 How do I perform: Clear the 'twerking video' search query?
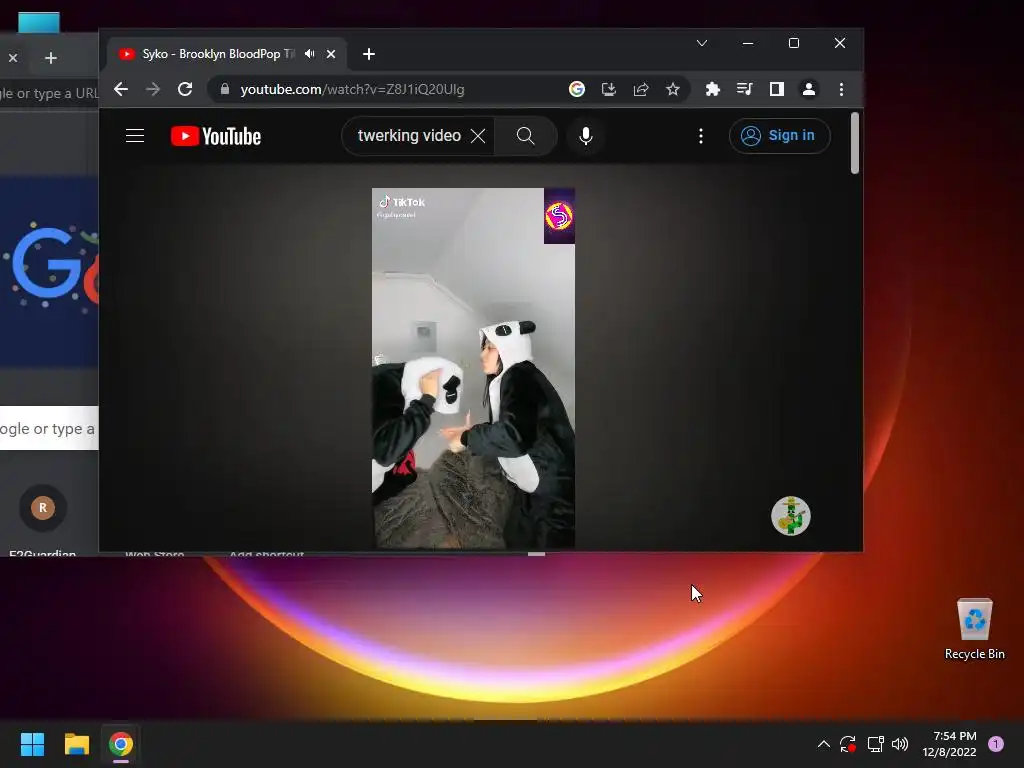(478, 136)
